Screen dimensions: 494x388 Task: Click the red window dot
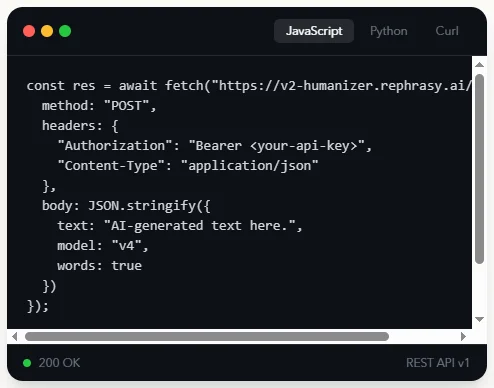(x=29, y=31)
